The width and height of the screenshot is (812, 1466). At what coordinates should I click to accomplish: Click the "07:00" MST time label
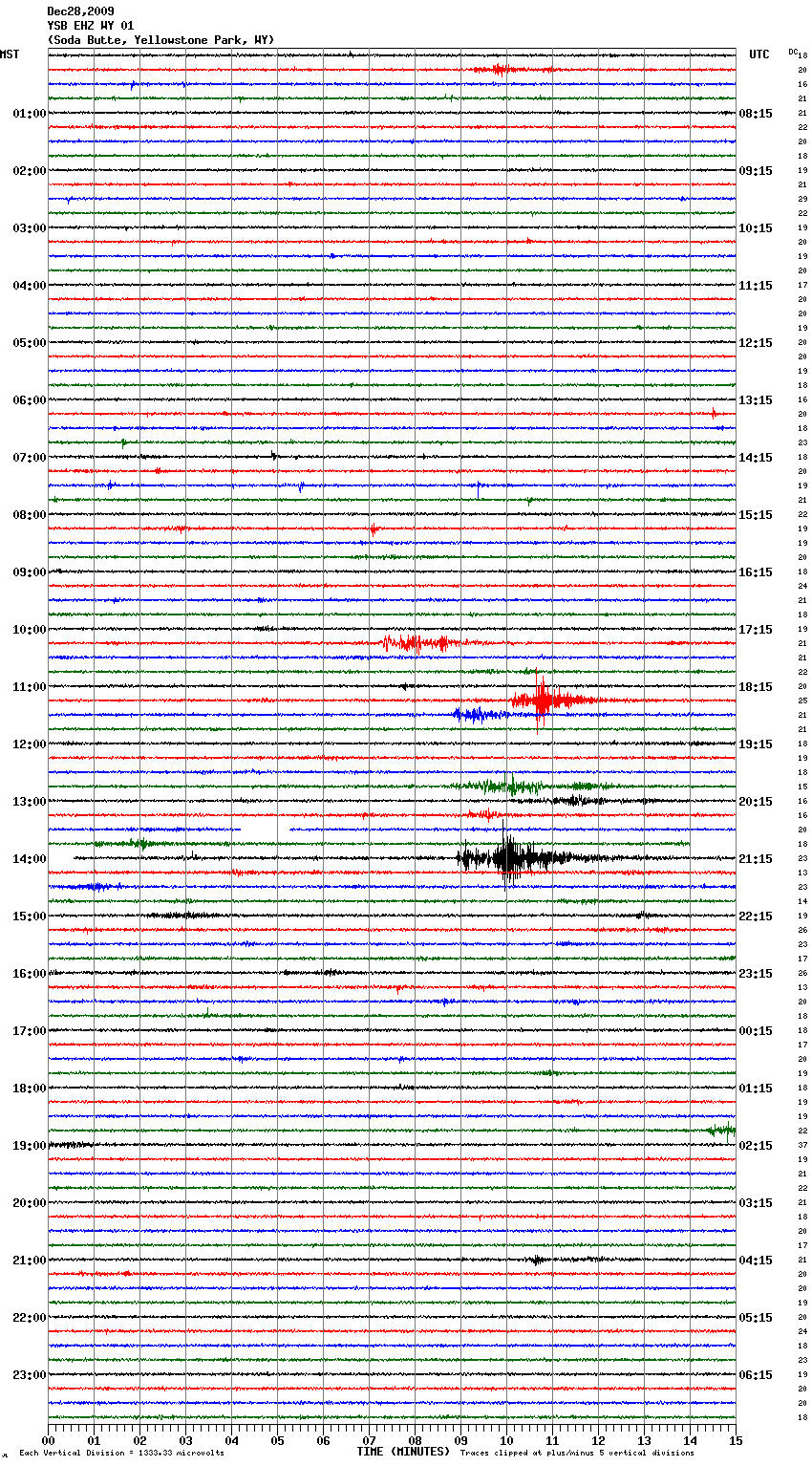pyautogui.click(x=30, y=458)
